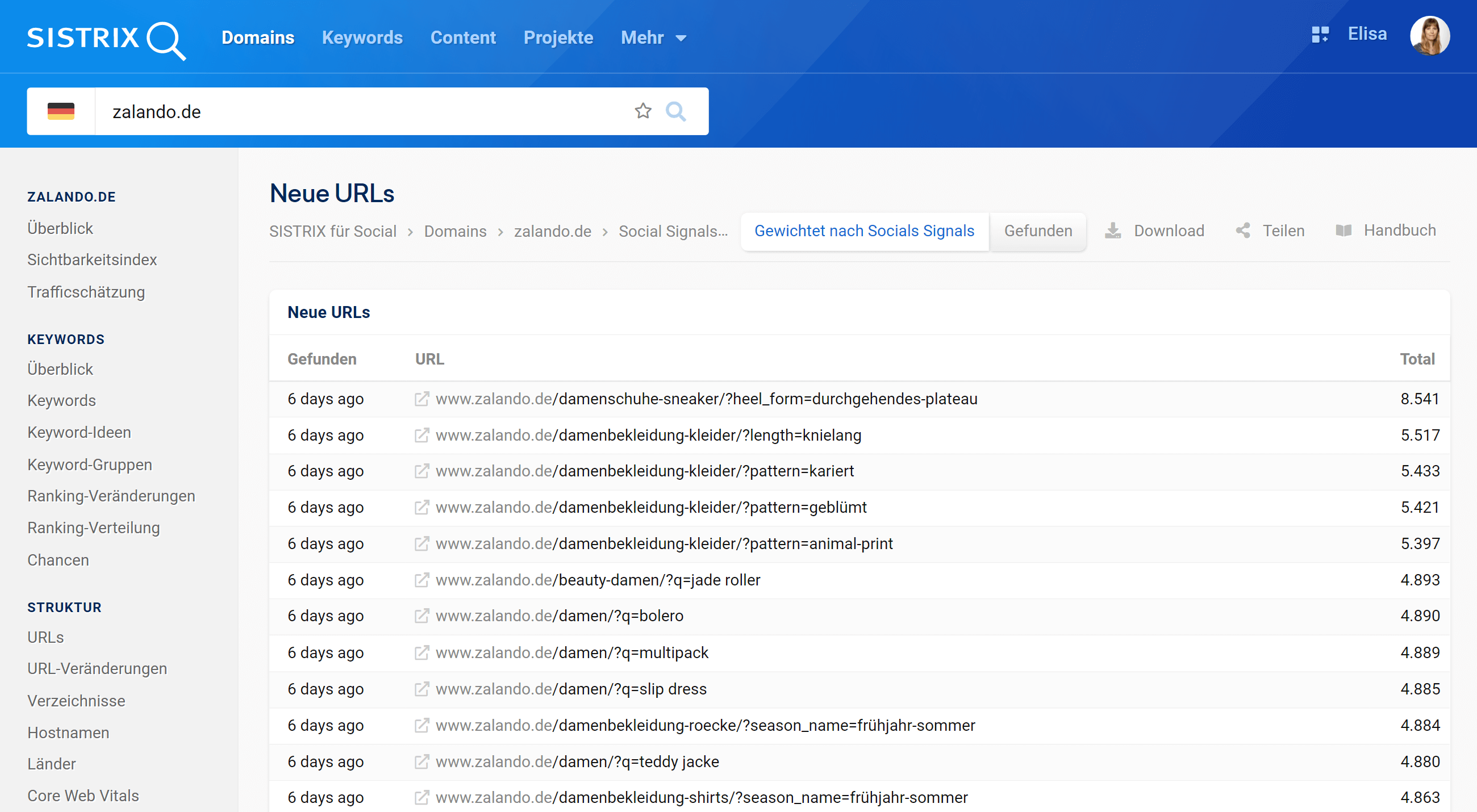Open Sichtbarkeitsindex in the sidebar
Viewport: 1477px width, 812px height.
pyautogui.click(x=91, y=259)
